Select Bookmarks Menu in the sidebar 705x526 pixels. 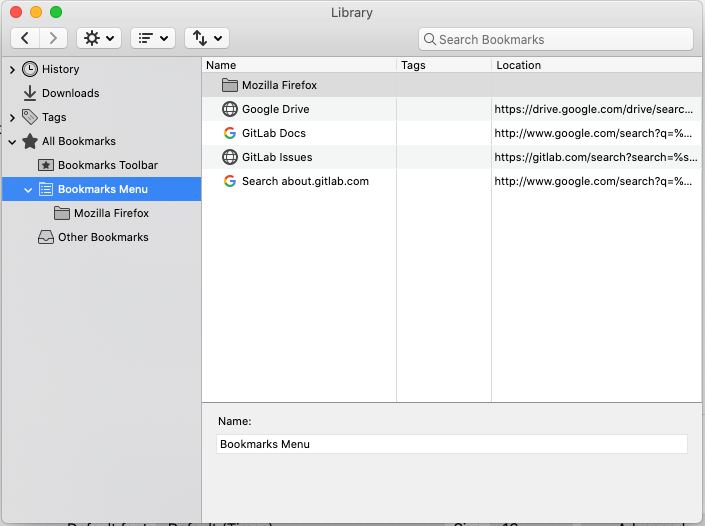tap(103, 189)
